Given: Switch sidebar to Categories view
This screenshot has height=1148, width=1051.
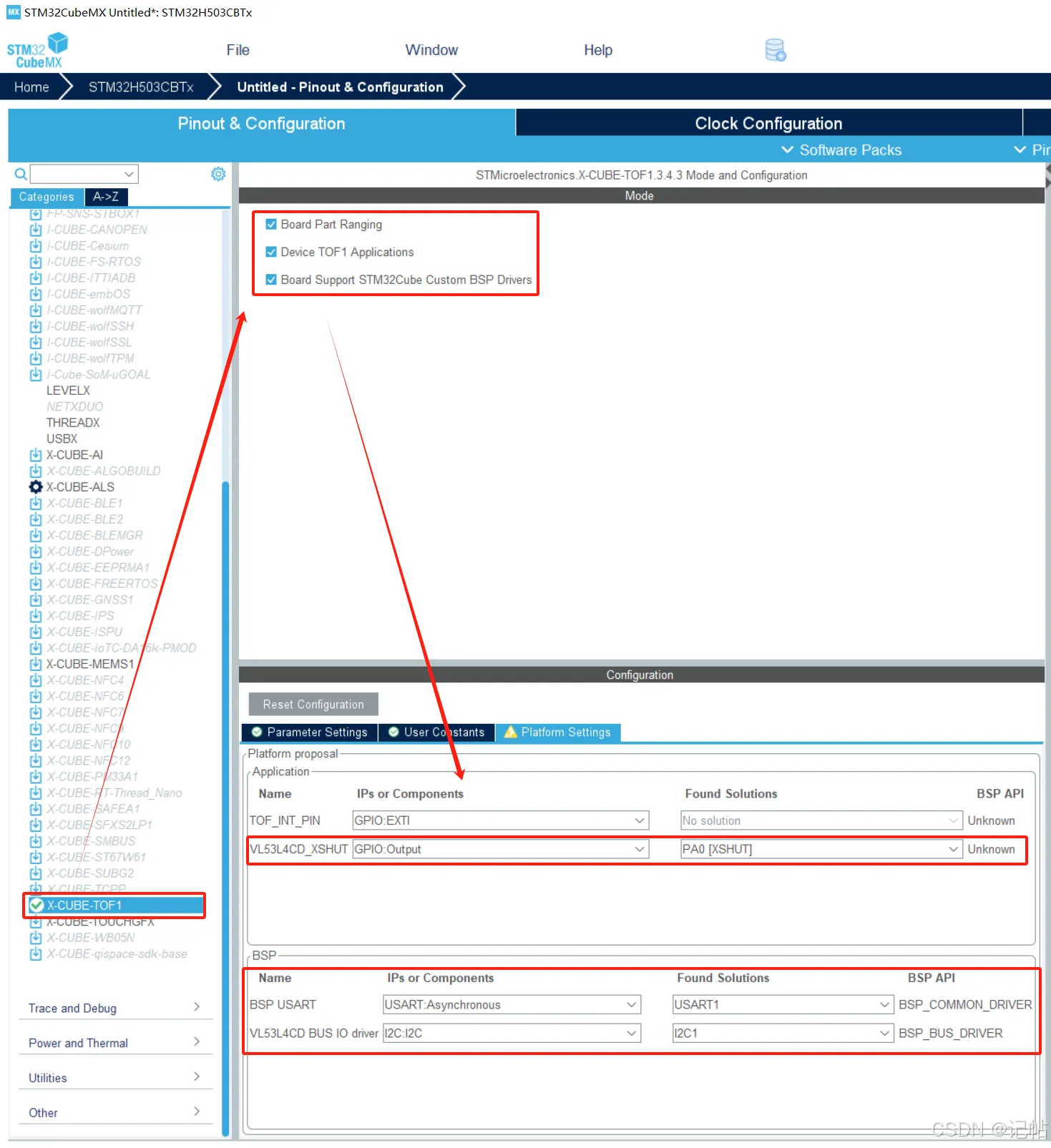Looking at the screenshot, I should 47,197.
